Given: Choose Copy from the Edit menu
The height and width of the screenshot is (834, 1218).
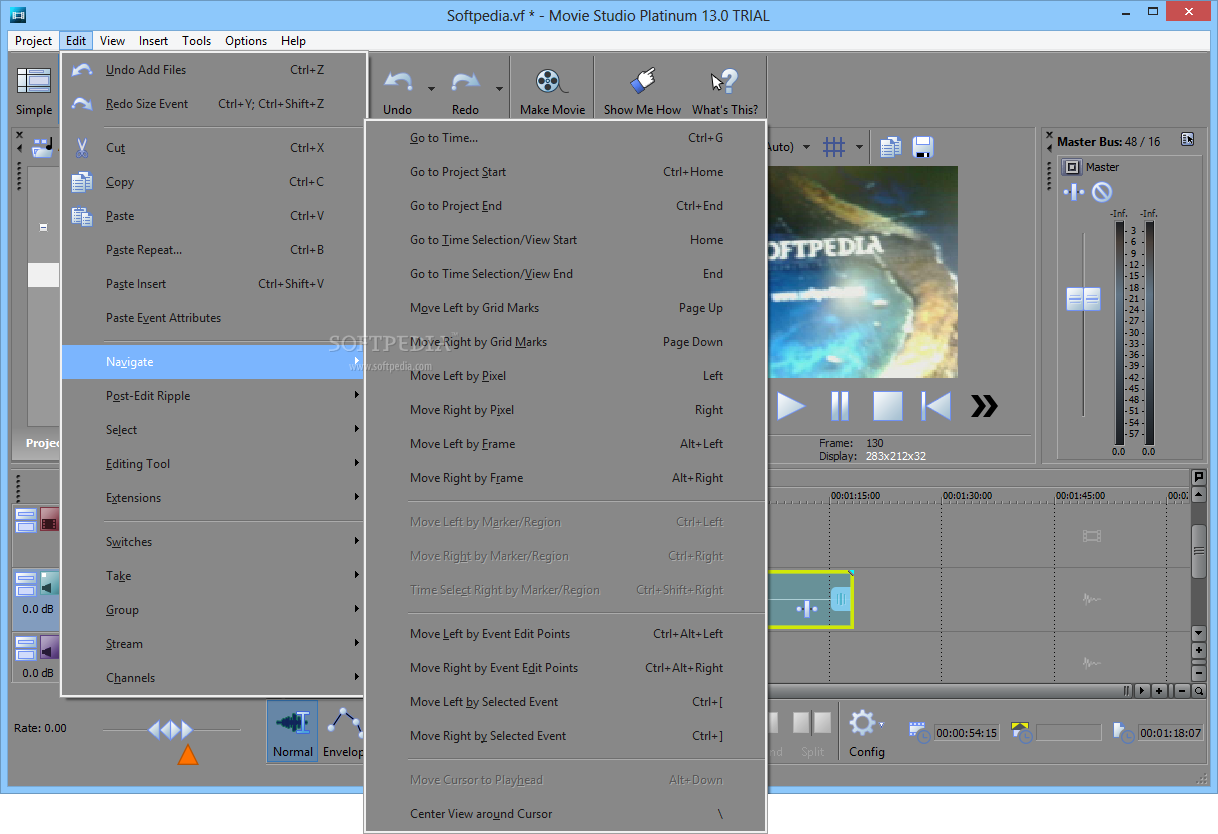Looking at the screenshot, I should click(214, 182).
